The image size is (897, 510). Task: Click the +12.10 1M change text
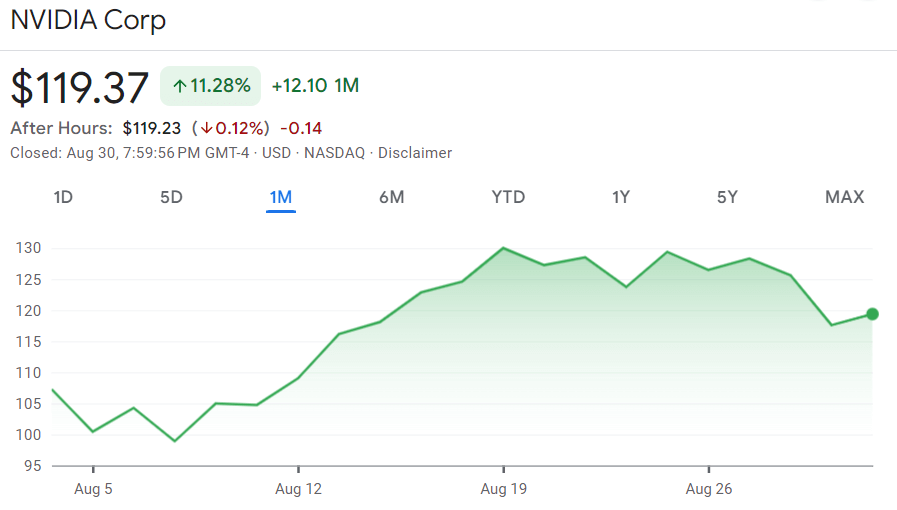pos(315,86)
